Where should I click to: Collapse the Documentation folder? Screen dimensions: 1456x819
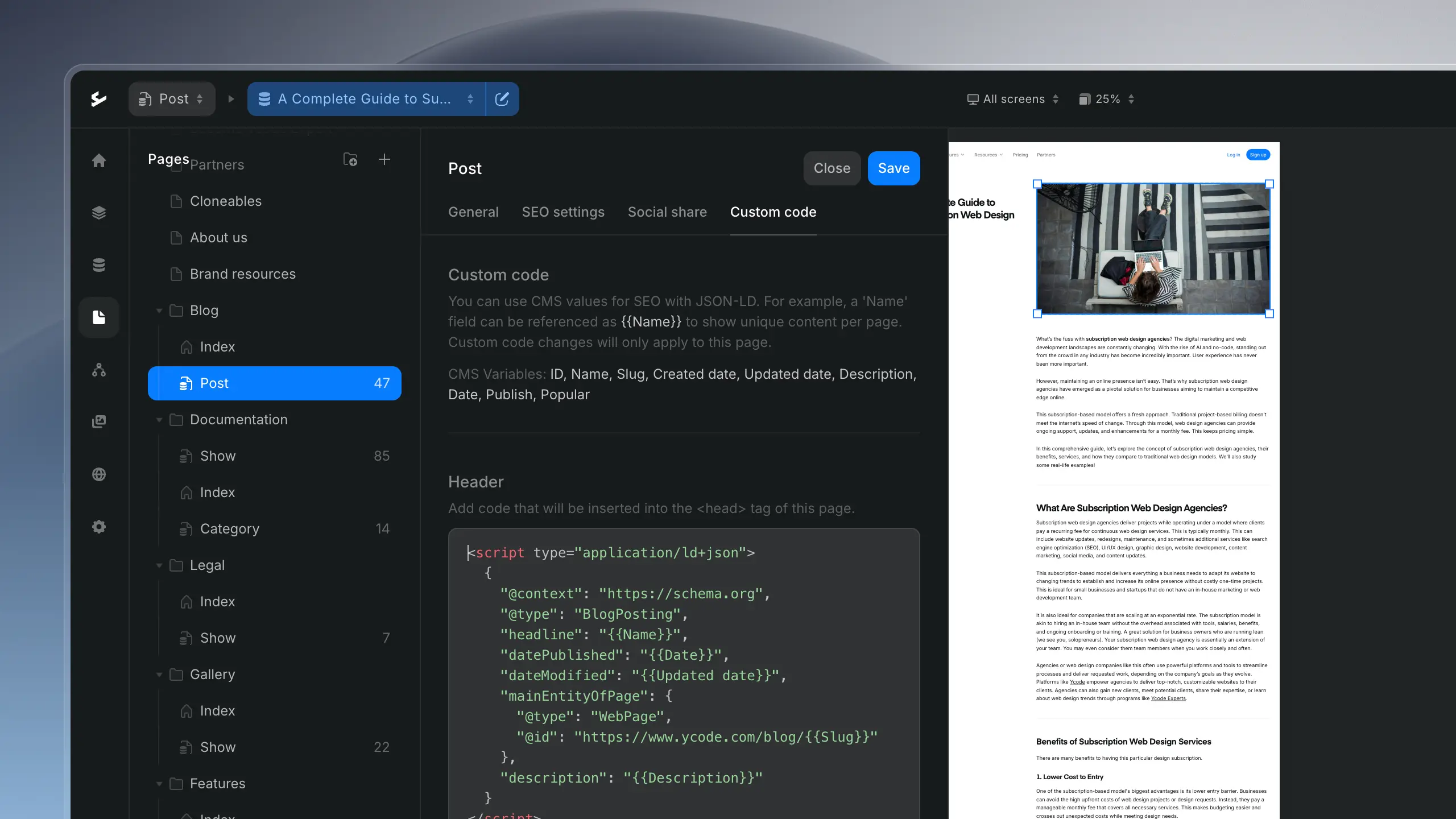click(159, 420)
